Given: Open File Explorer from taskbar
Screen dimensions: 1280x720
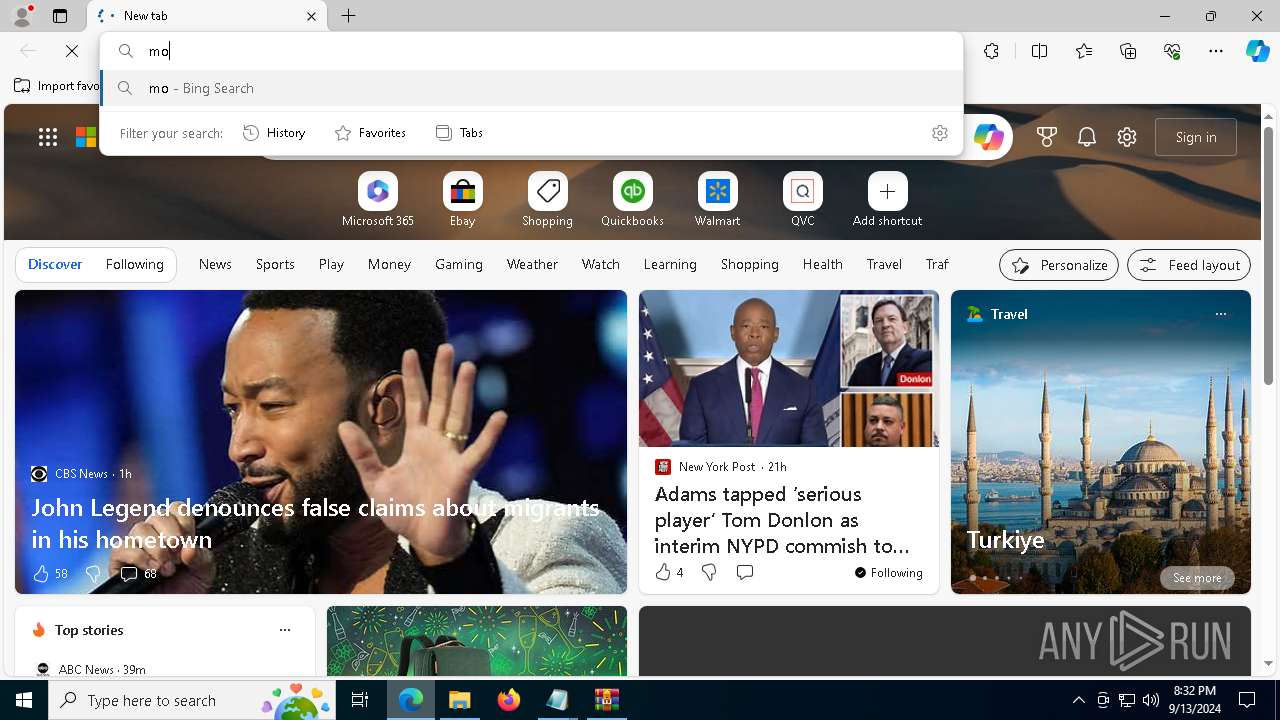Looking at the screenshot, I should click(x=460, y=700).
